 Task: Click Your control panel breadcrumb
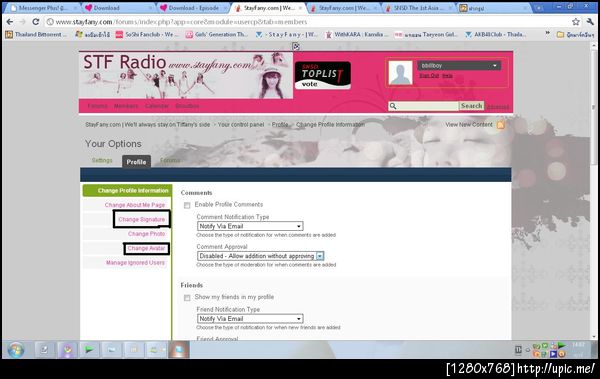[x=241, y=125]
